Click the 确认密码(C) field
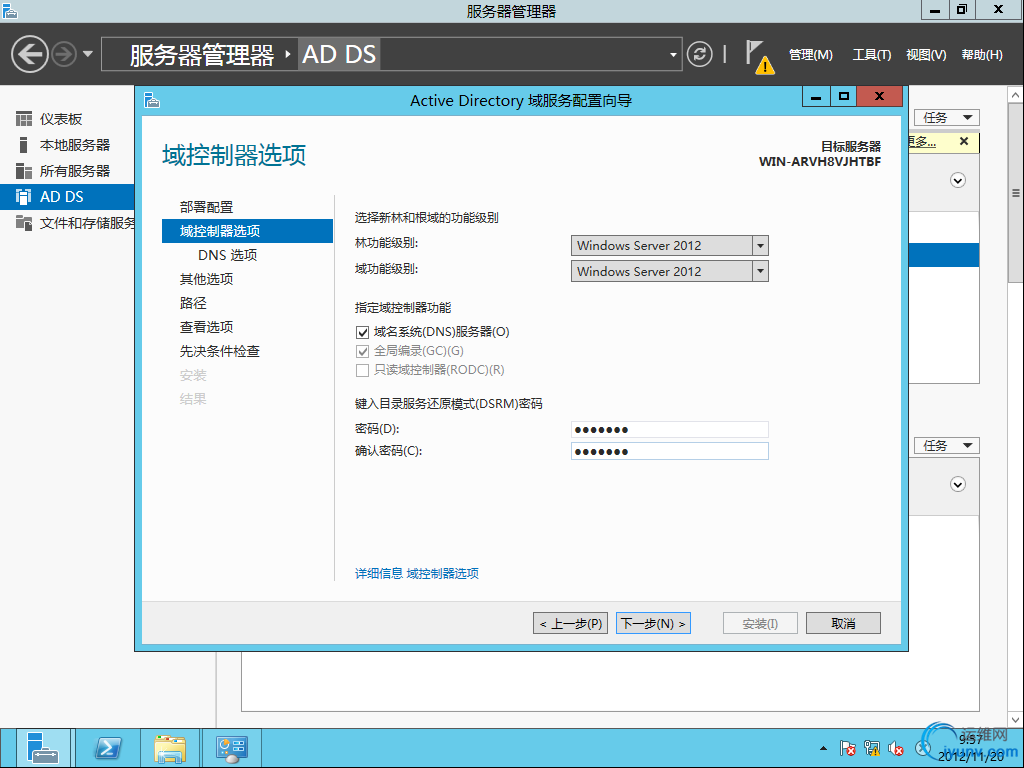This screenshot has width=1024, height=768. pos(669,451)
